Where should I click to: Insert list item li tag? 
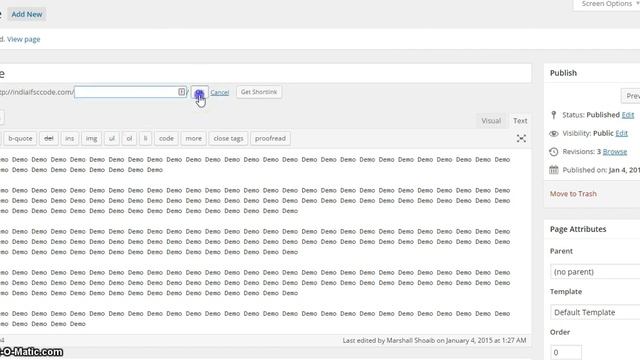145,138
